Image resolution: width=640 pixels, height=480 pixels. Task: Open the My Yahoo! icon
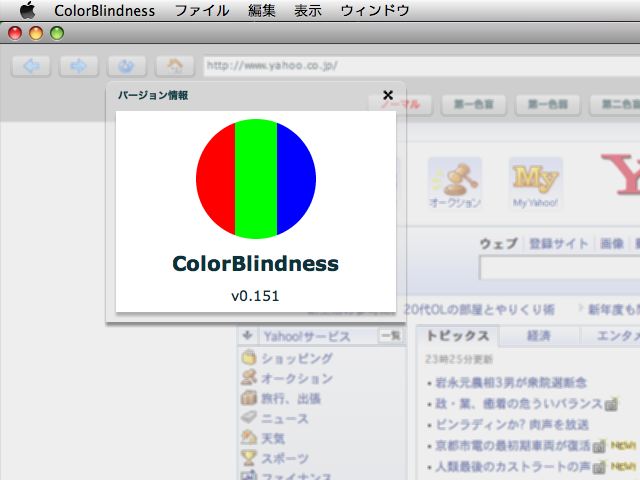535,178
